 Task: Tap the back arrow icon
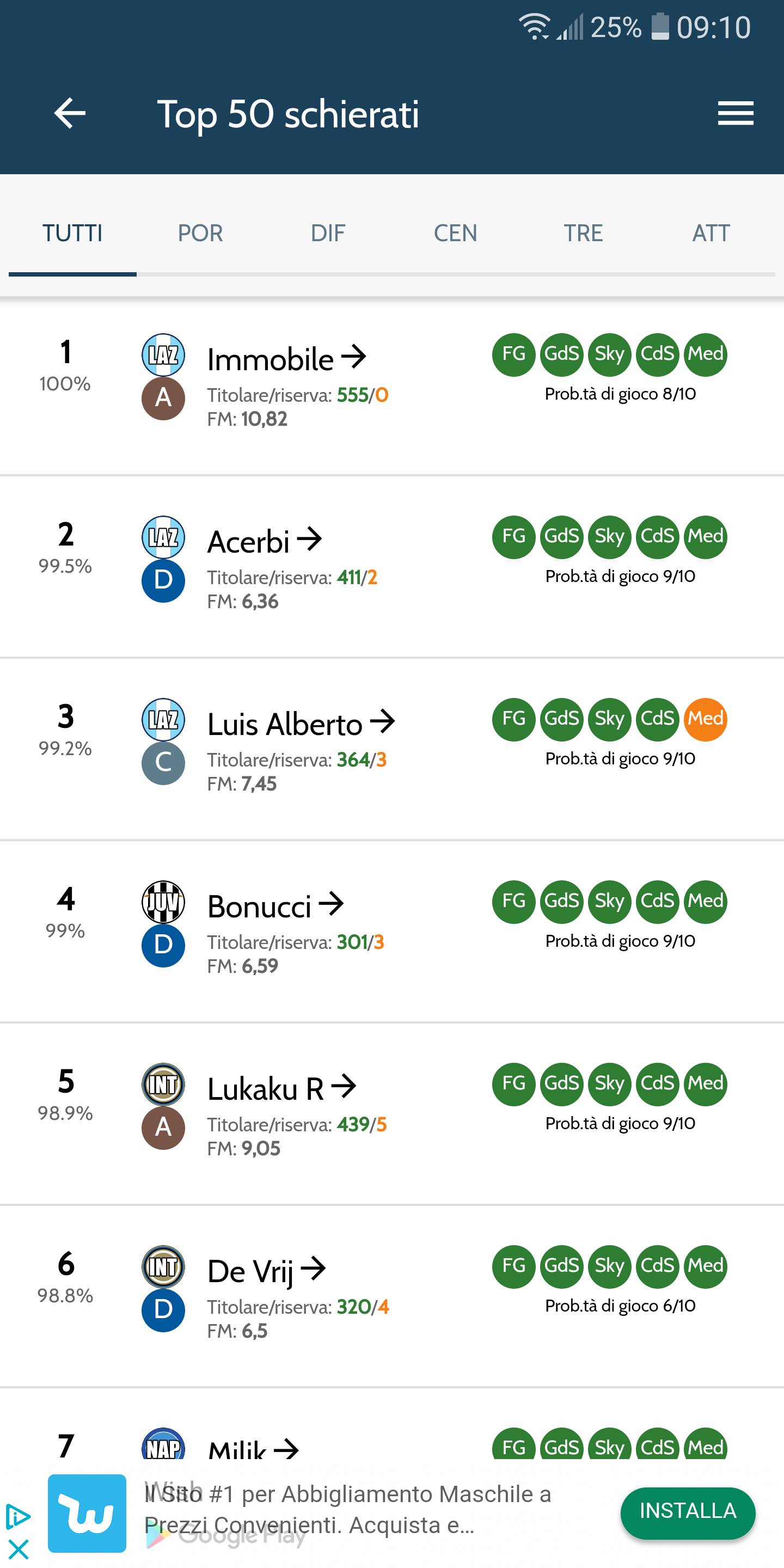coord(70,113)
